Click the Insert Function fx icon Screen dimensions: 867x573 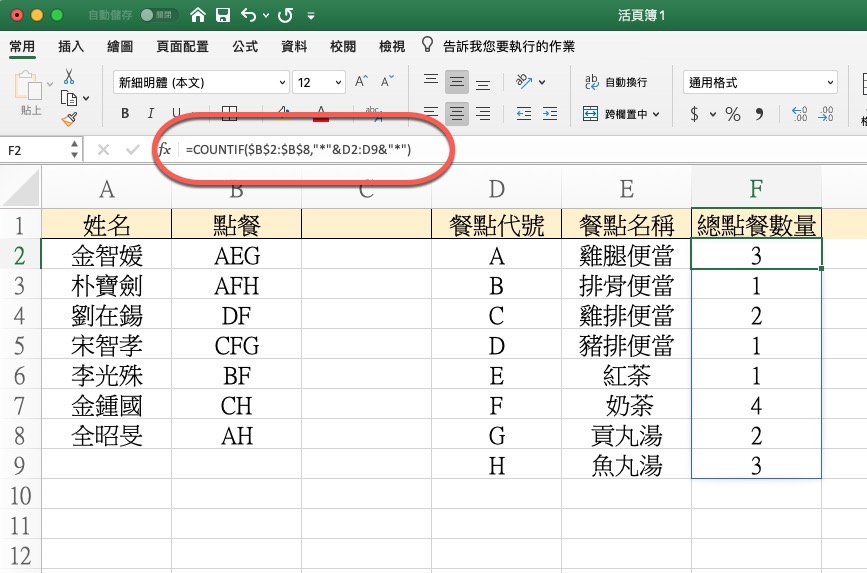[164, 149]
